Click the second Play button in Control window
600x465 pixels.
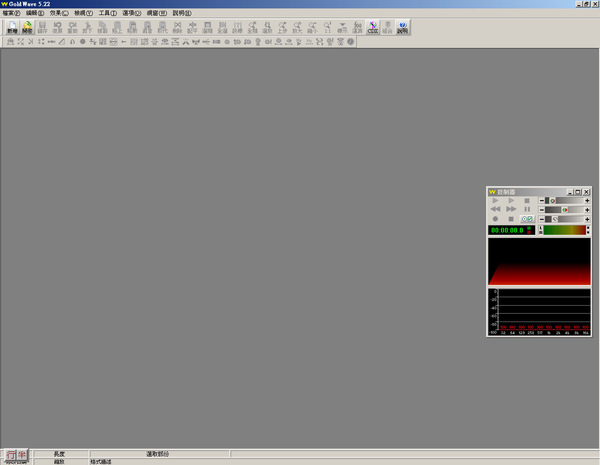511,201
